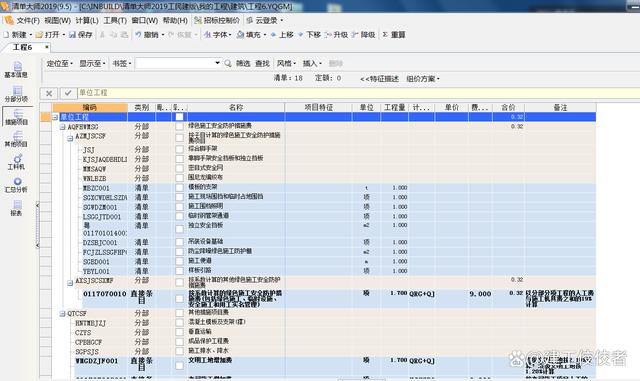Collapse the 单位工程 tree node
The image size is (640, 381).
(55, 117)
